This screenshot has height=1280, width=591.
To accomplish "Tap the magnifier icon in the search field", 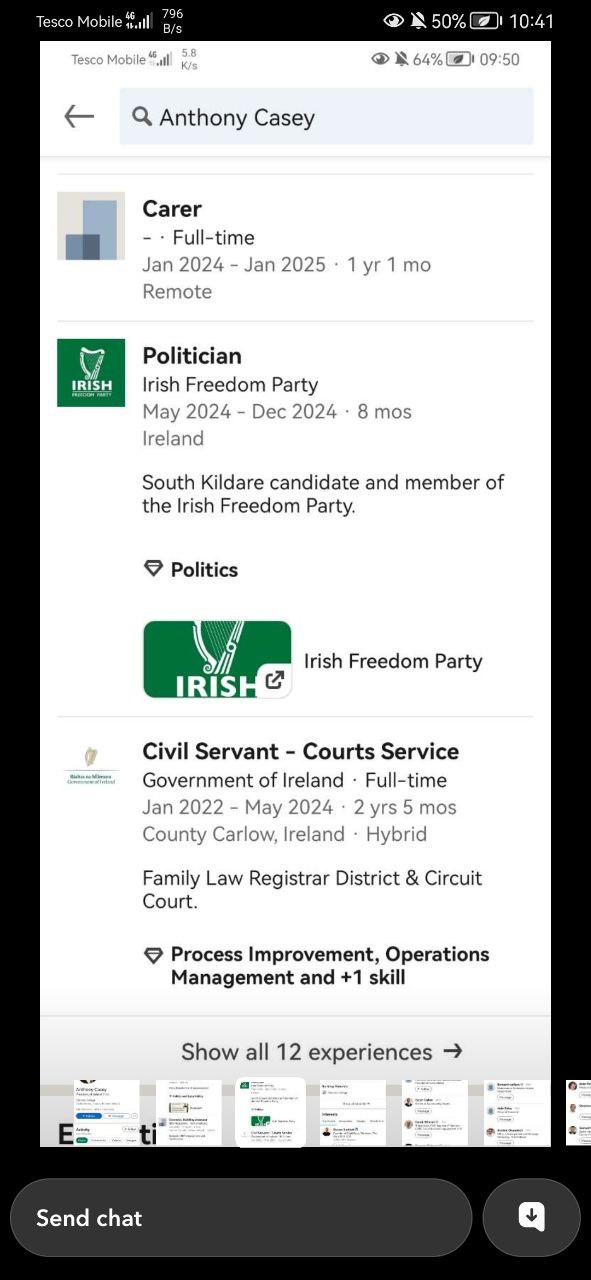I will [x=142, y=117].
